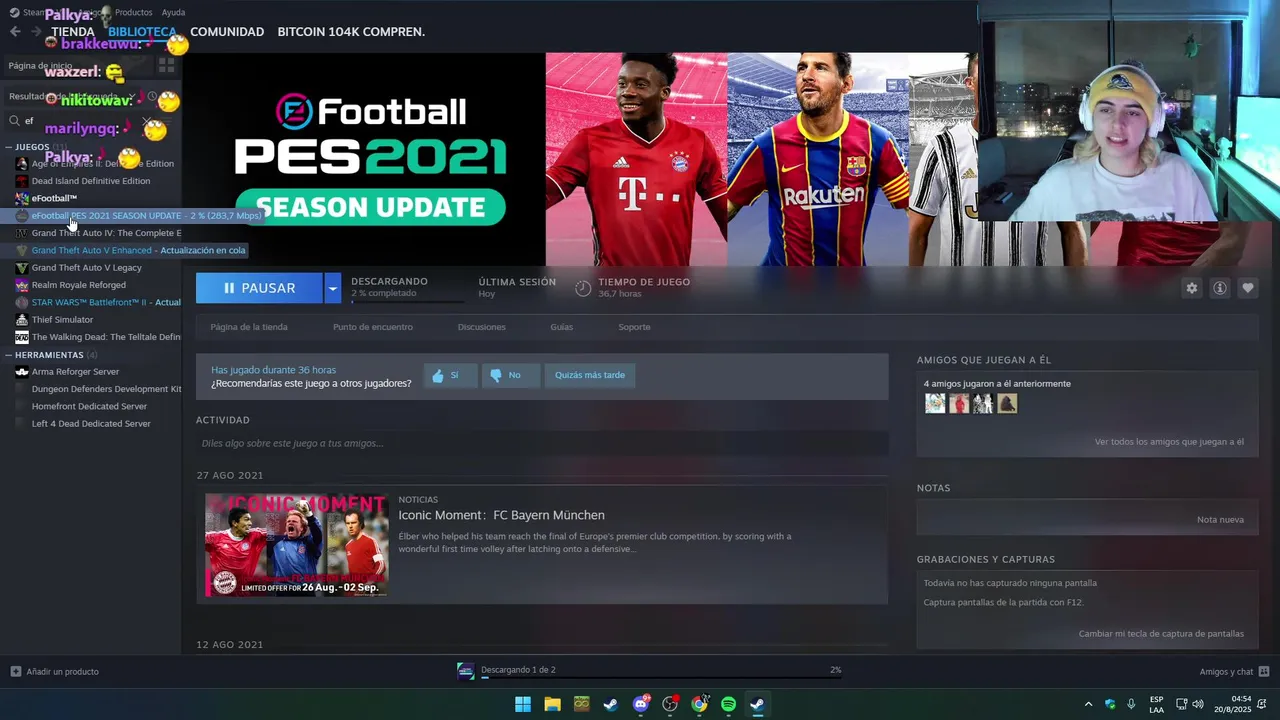
Task: Open Google Chrome from taskbar
Action: (x=699, y=704)
